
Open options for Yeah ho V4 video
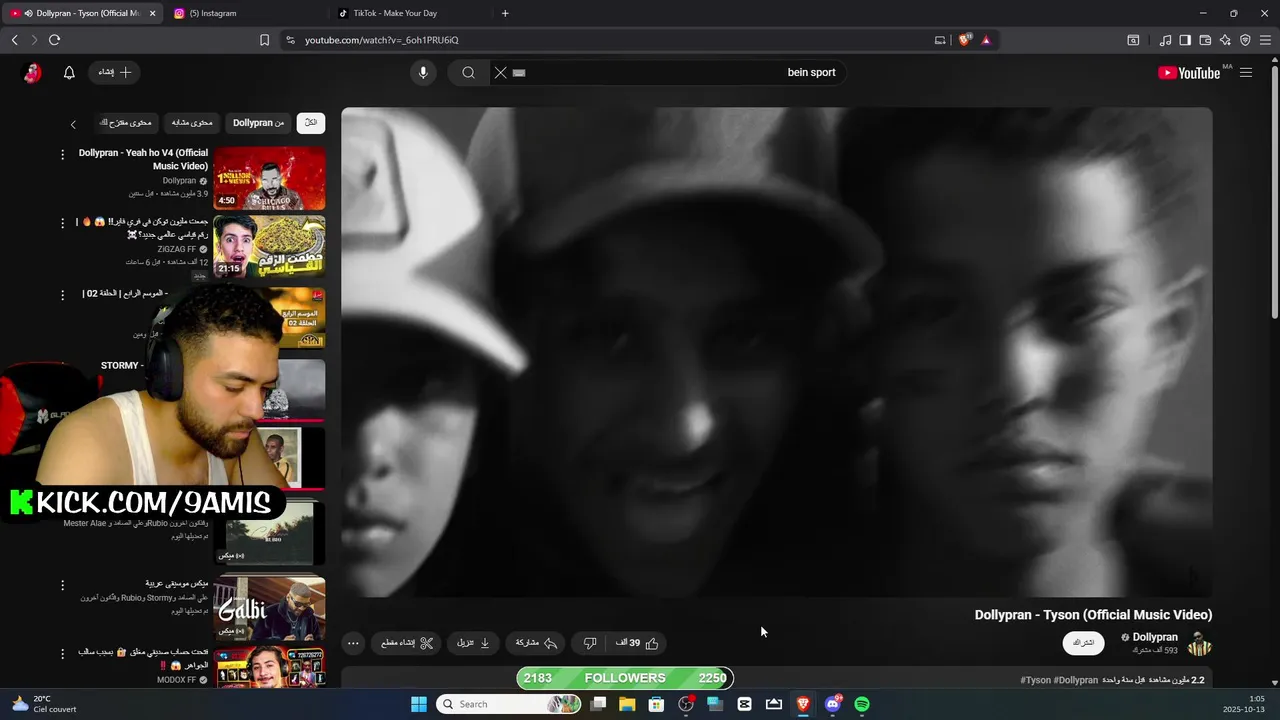point(62,154)
